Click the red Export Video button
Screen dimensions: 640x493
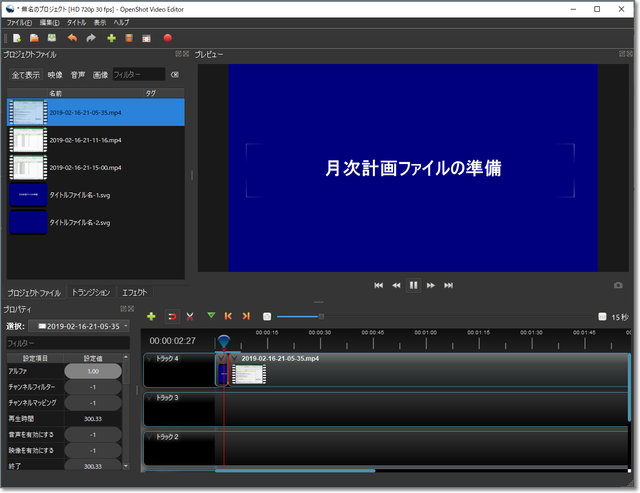[x=167, y=38]
